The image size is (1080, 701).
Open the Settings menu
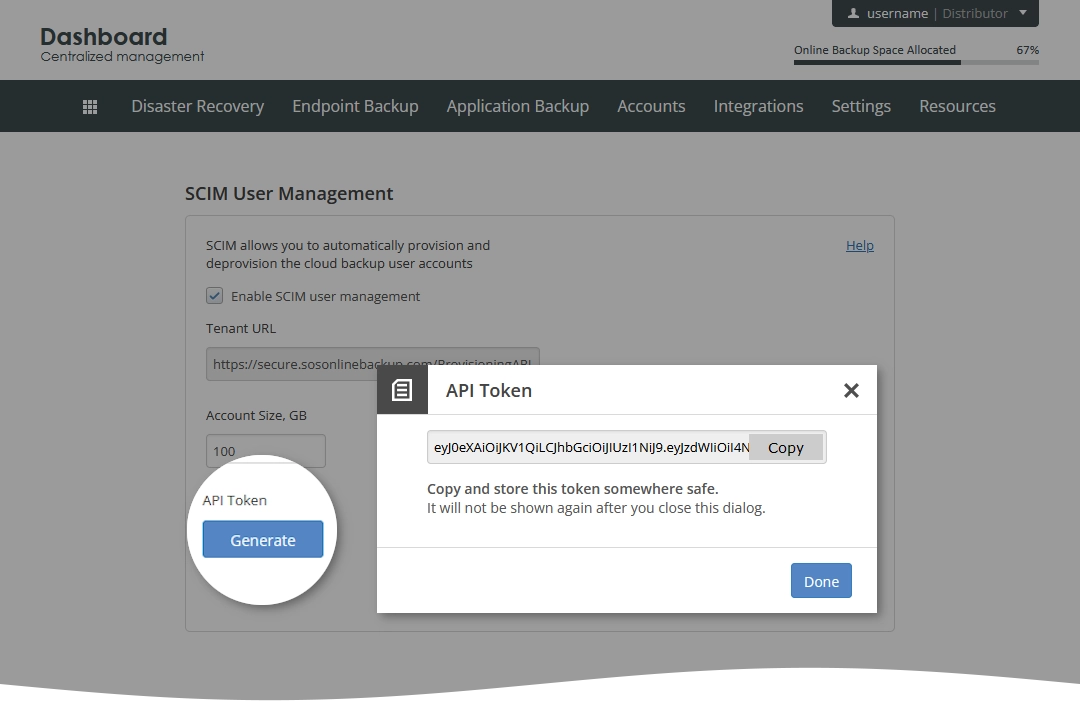click(x=861, y=106)
